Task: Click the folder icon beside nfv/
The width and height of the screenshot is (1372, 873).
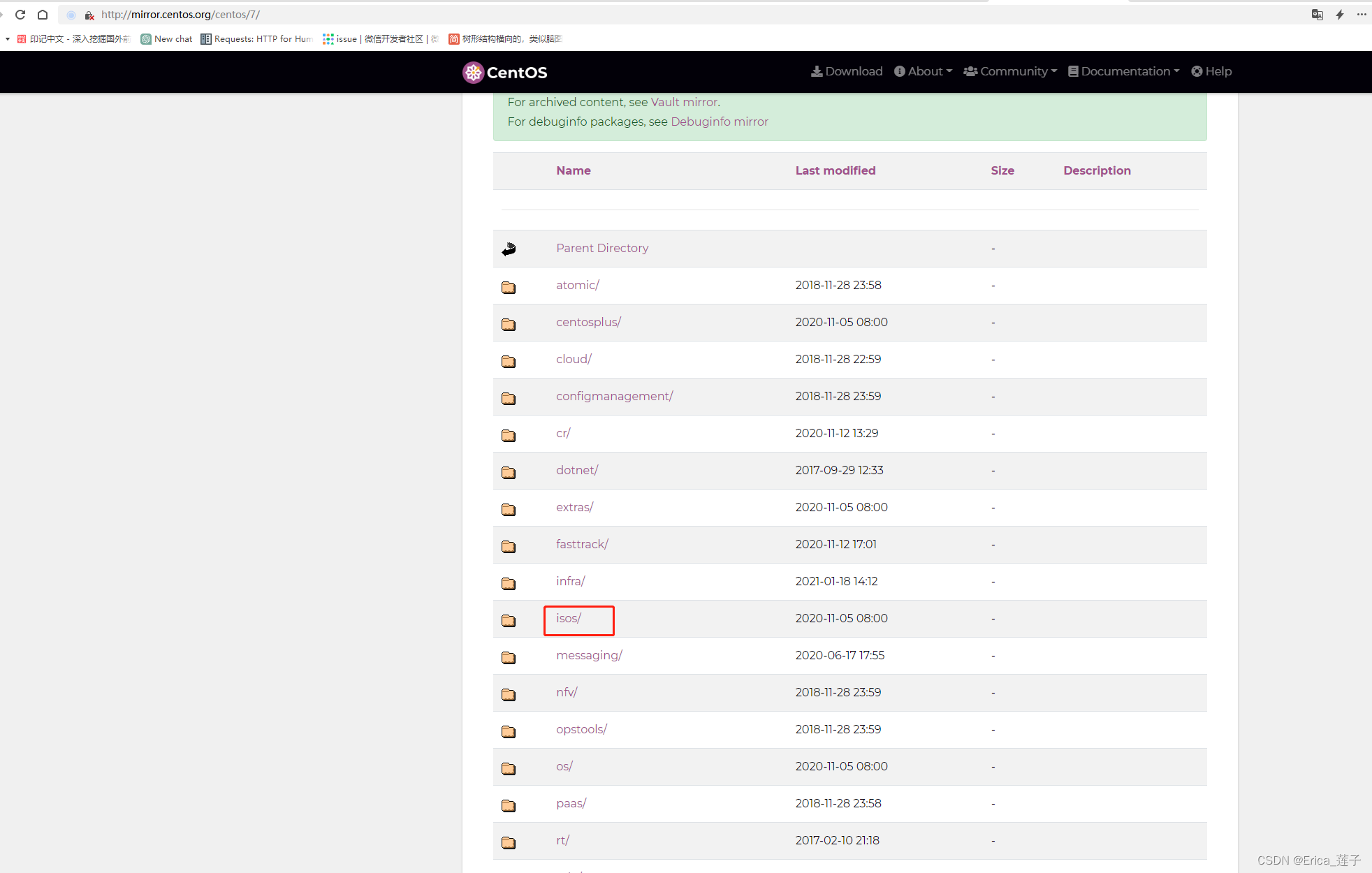Action: tap(509, 694)
